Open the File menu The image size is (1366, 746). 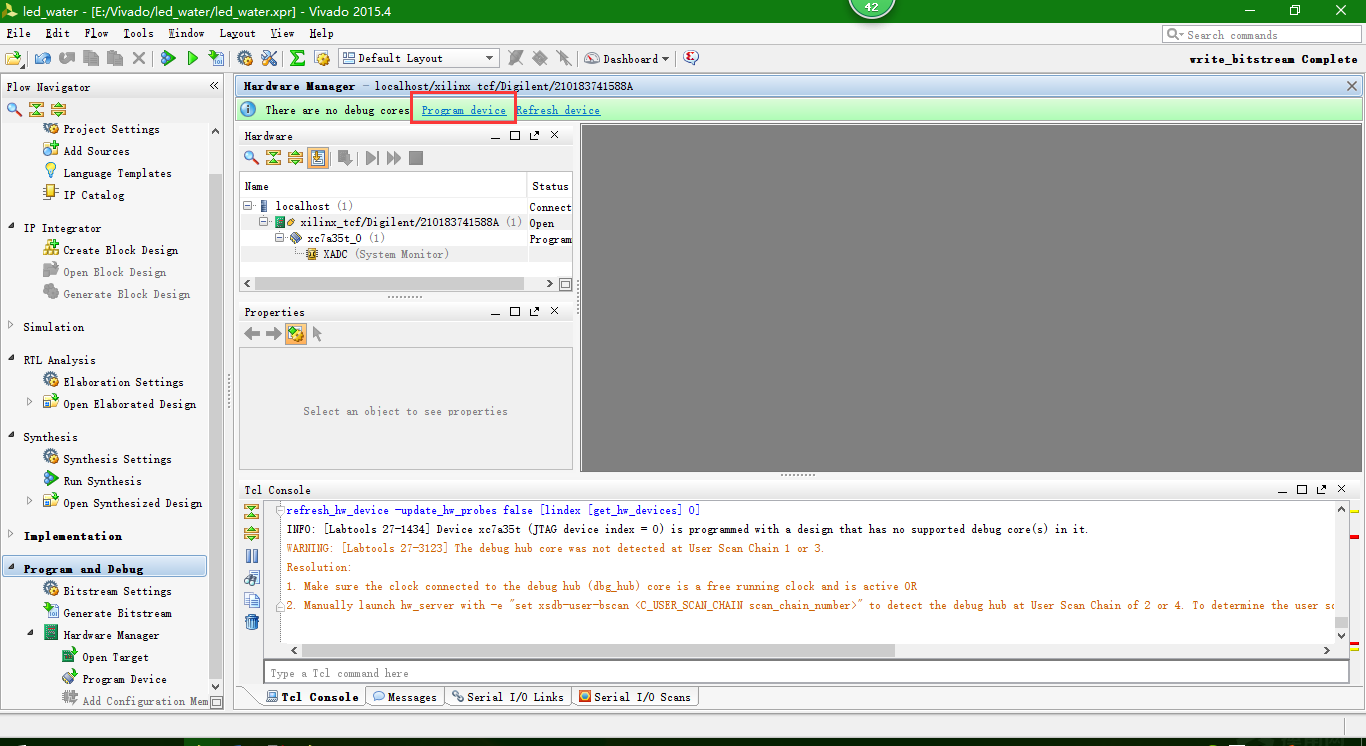(18, 33)
